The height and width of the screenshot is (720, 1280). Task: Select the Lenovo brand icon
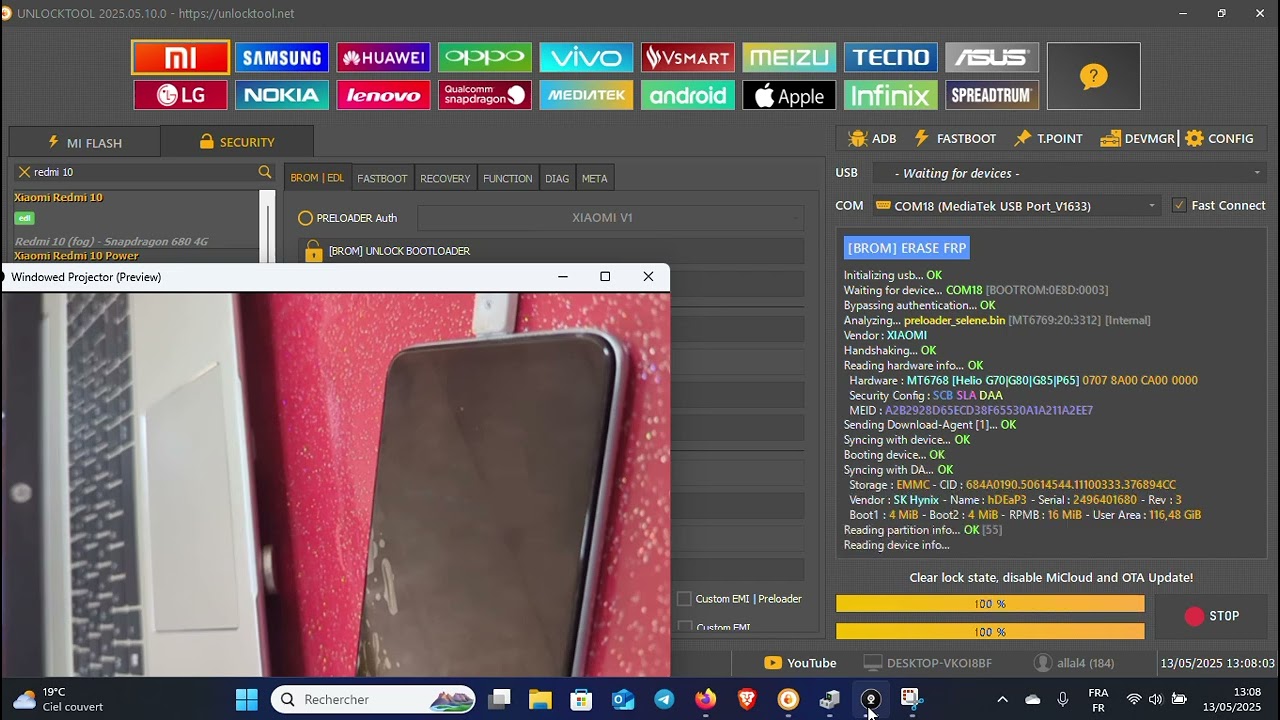[384, 95]
